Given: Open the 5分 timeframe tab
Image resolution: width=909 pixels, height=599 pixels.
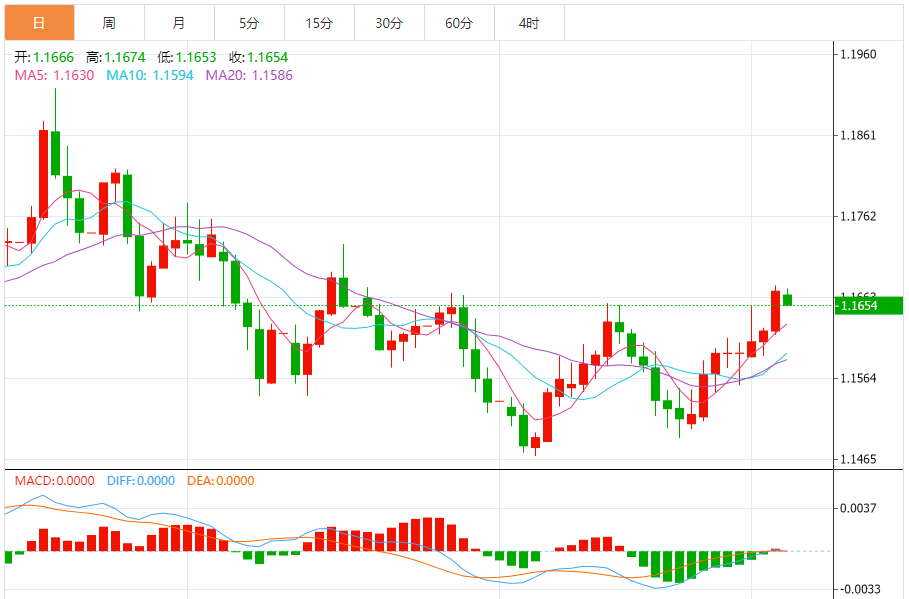Looking at the screenshot, I should (x=249, y=23).
